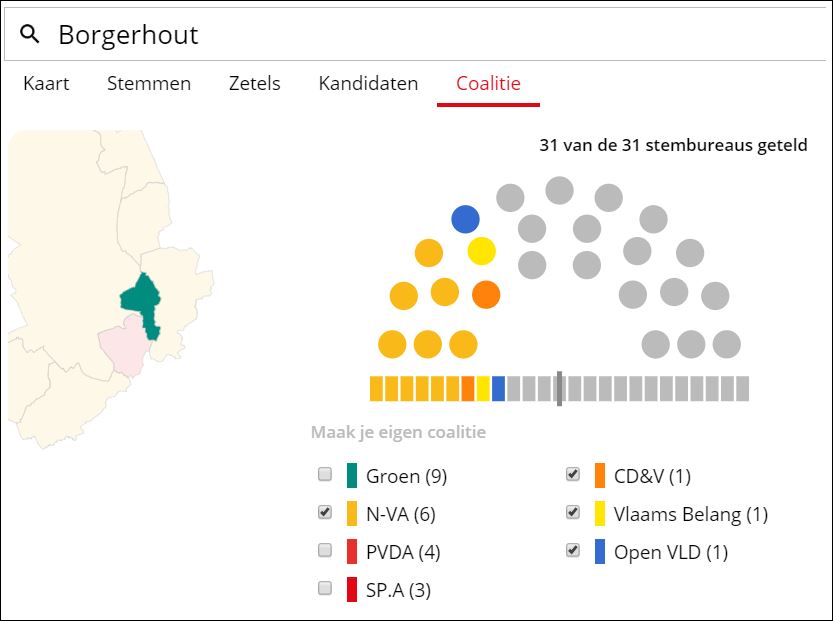Switch to the Kaart tab

[x=46, y=84]
